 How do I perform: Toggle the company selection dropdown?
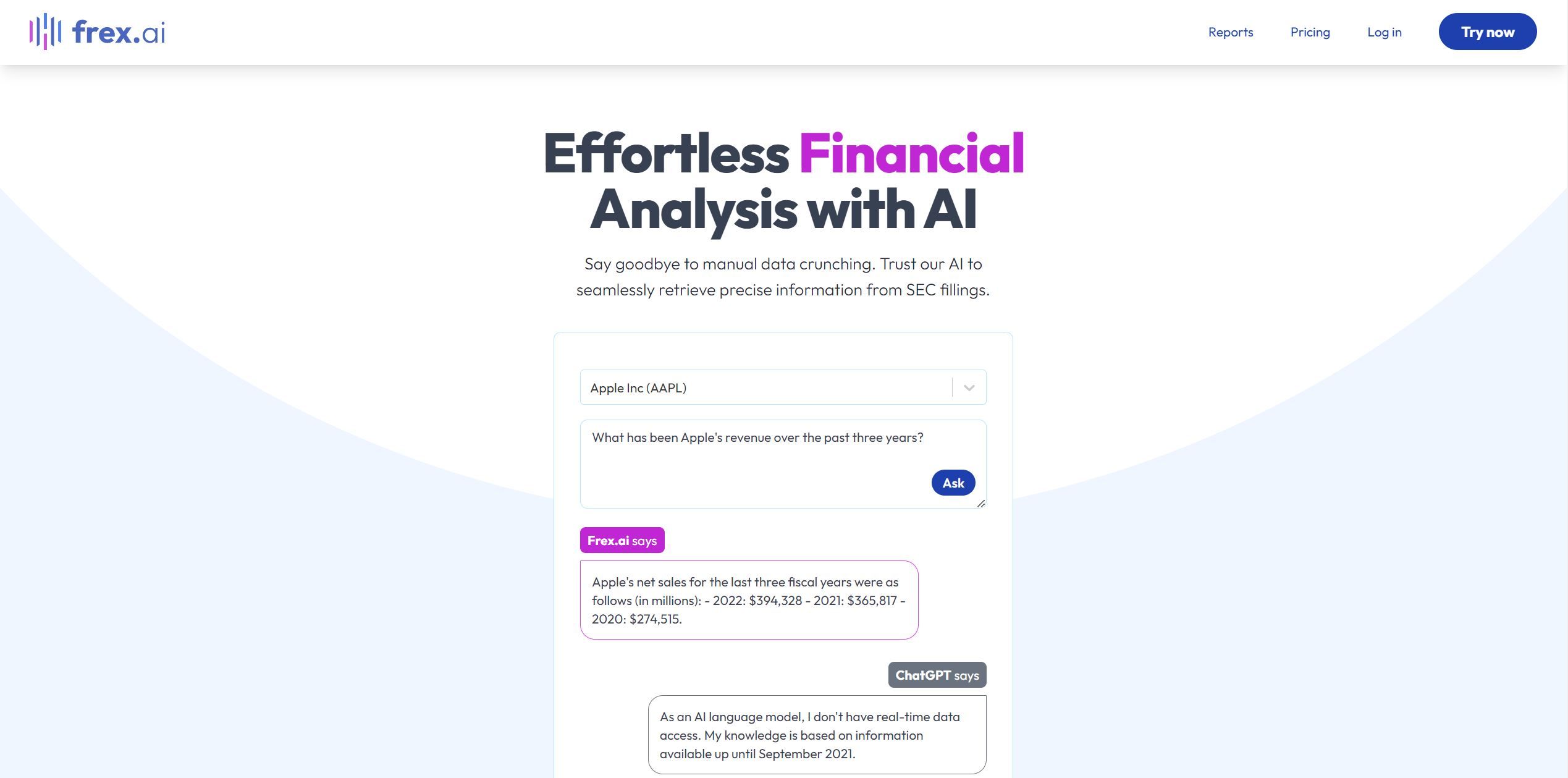[967, 387]
